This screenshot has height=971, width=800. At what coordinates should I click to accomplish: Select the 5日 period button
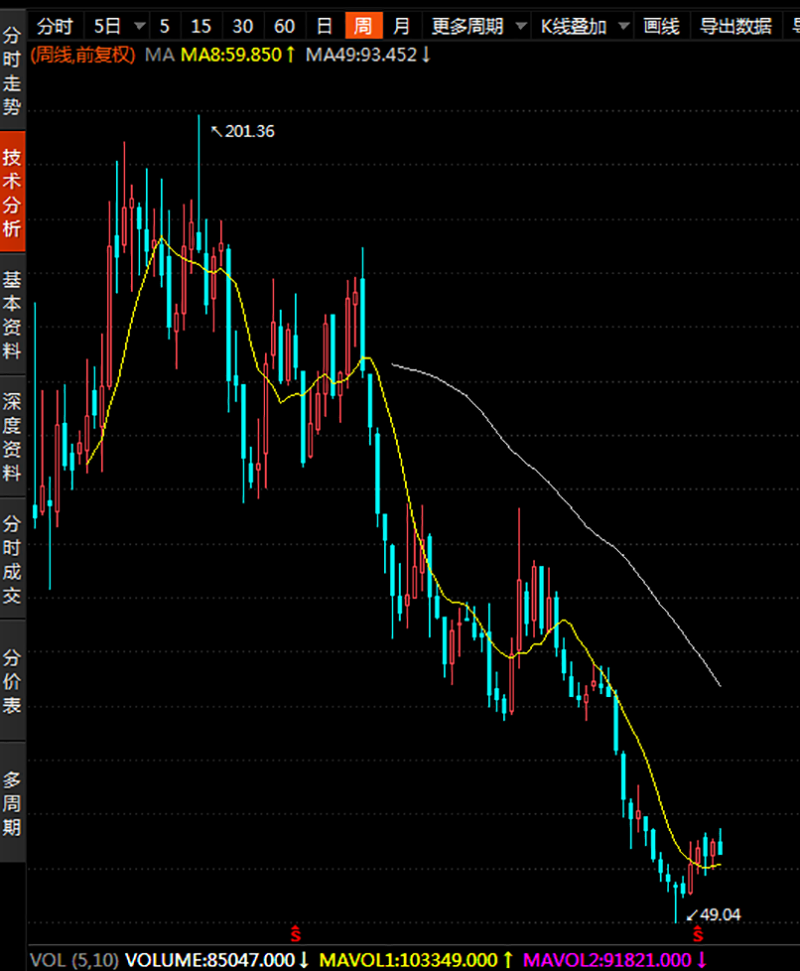pyautogui.click(x=107, y=26)
